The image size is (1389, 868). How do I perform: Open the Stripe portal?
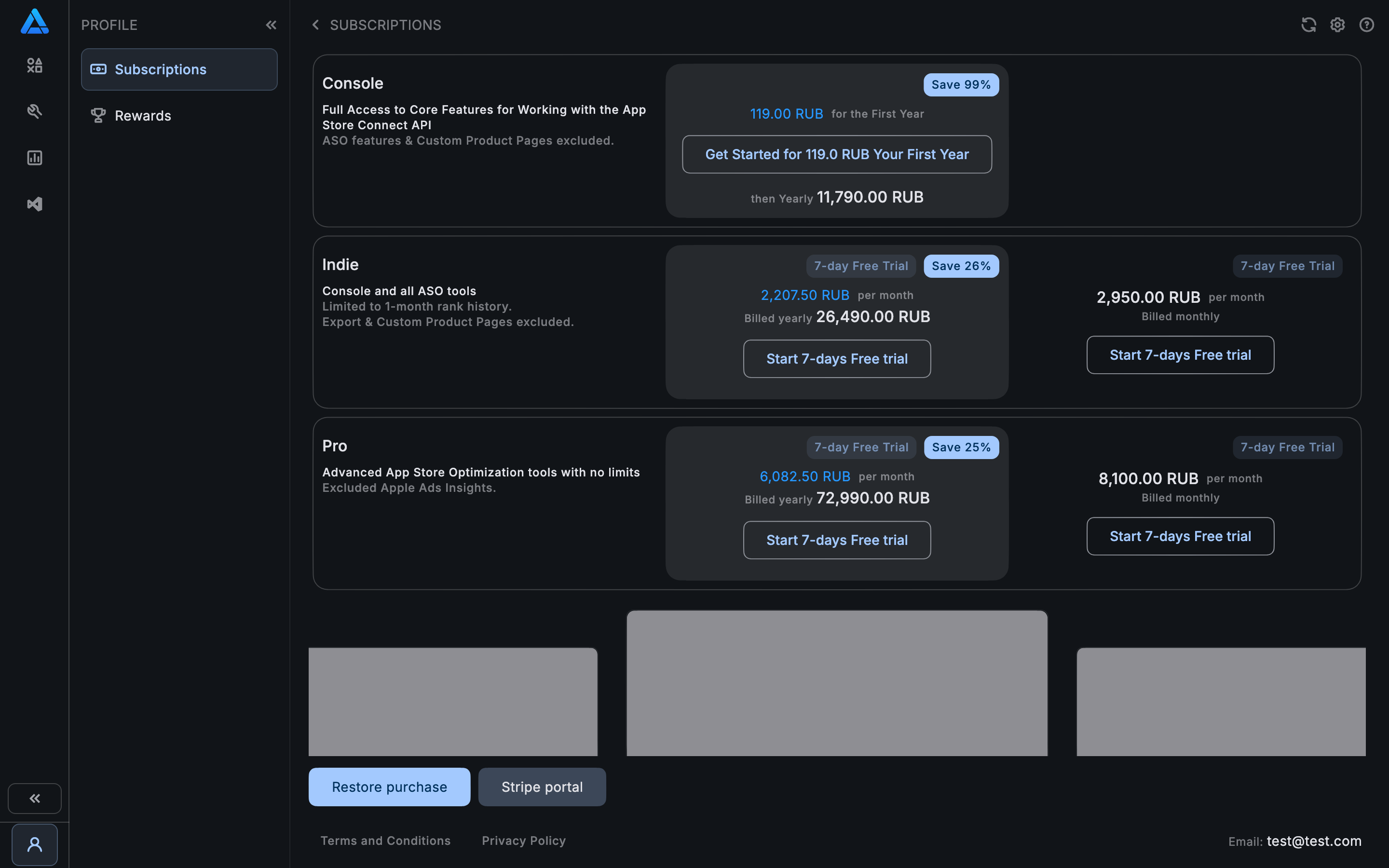(x=541, y=787)
